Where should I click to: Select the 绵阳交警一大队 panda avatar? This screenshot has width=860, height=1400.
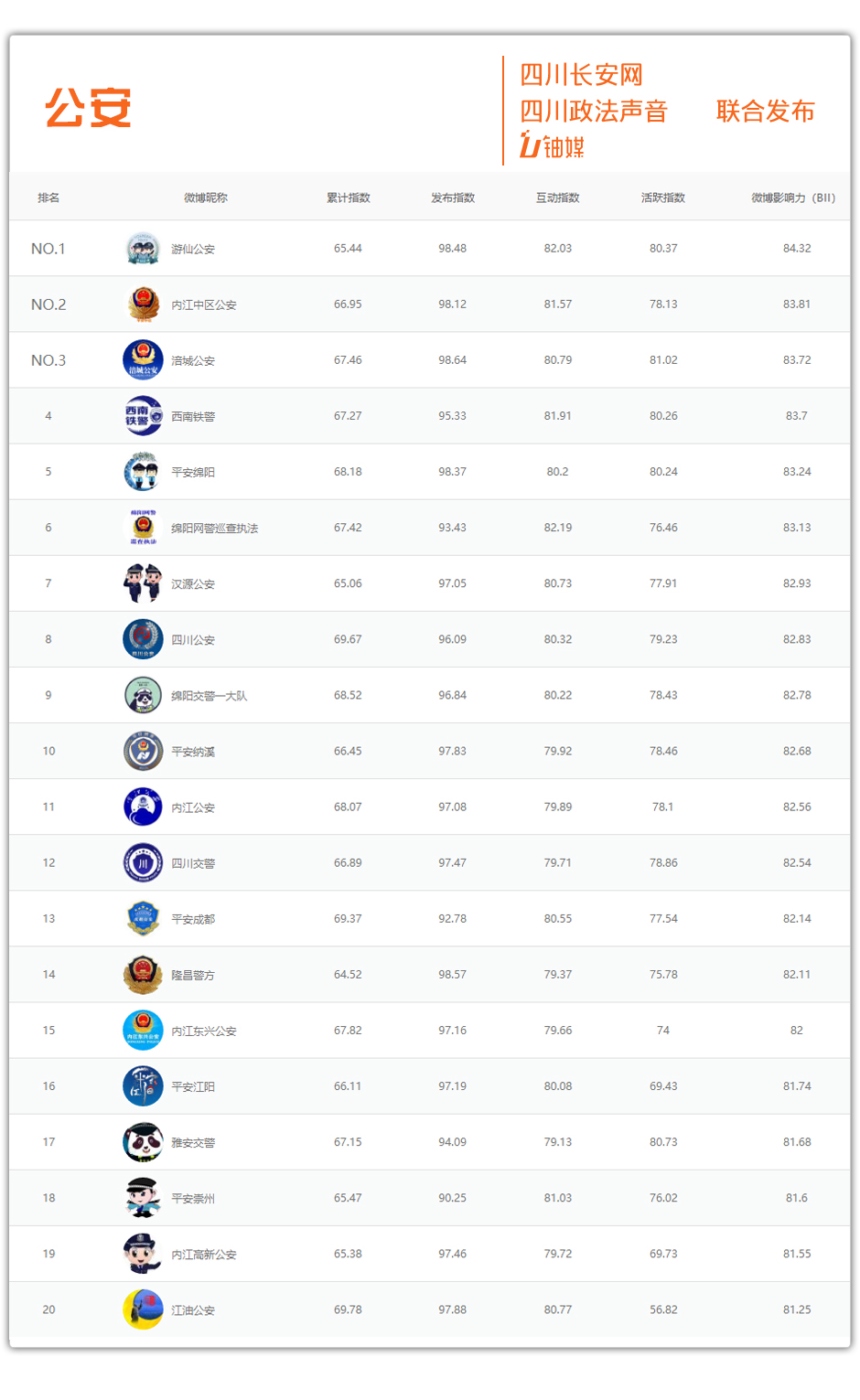(x=143, y=695)
